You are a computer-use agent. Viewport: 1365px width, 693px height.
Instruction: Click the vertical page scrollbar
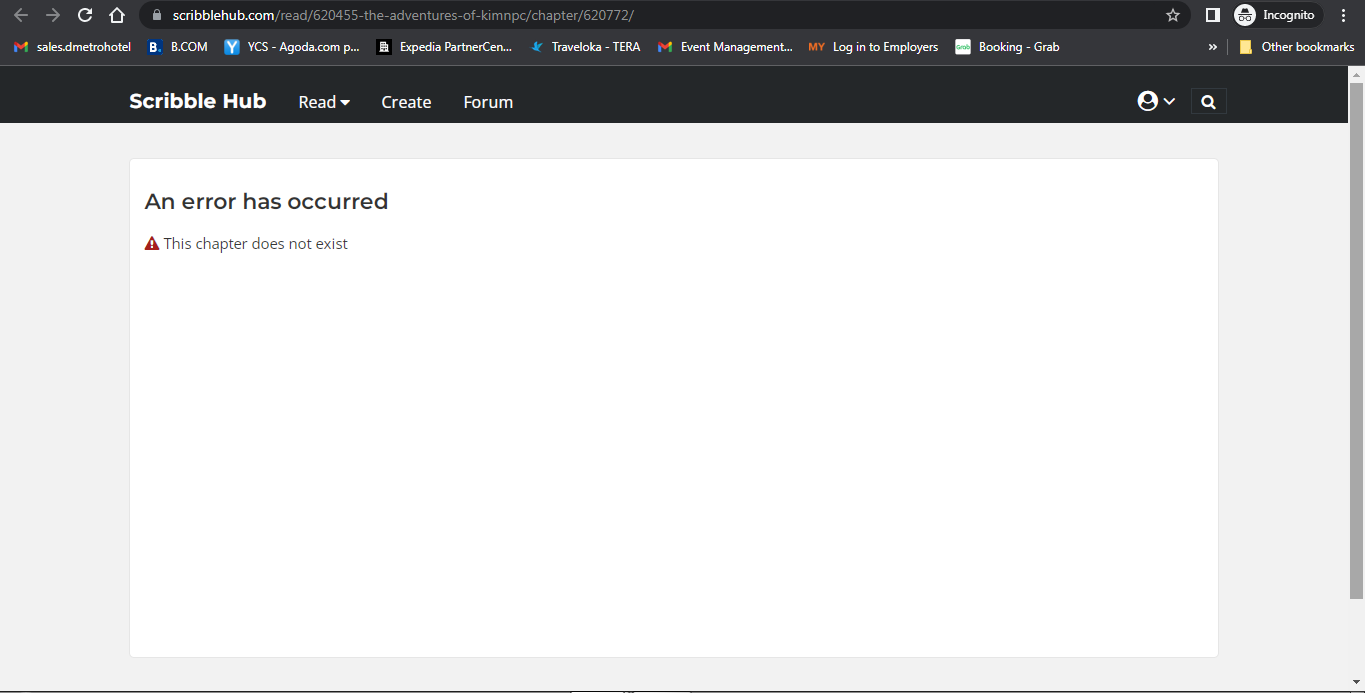[x=1357, y=340]
